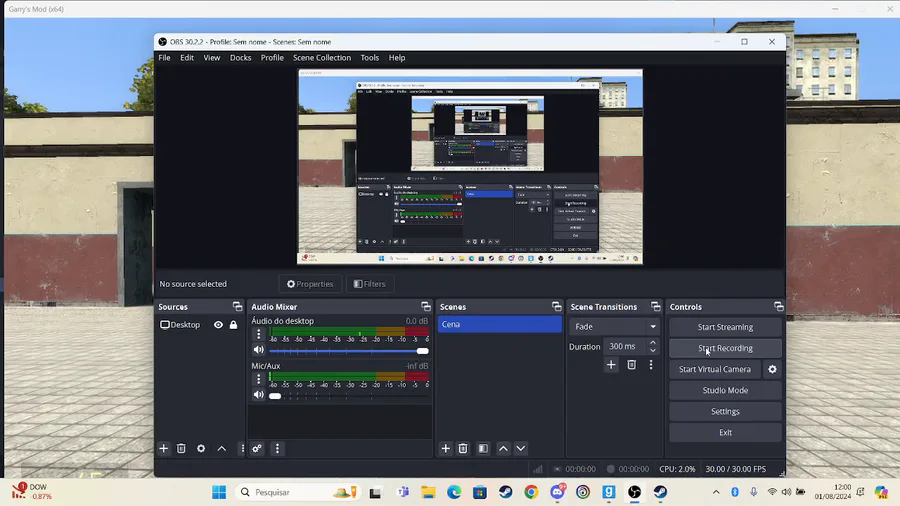Float the Scenes dock icon
Viewport: 900px width, 506px height.
[x=557, y=306]
